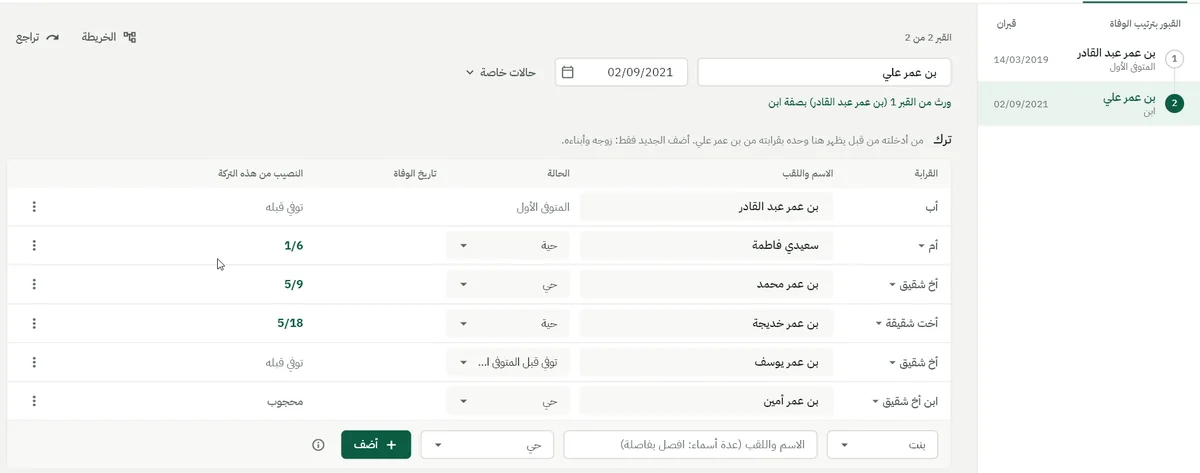Image resolution: width=1200 pixels, height=473 pixels.
Task: Open more options for row بن عمر يوسف
Action: pyautogui.click(x=34, y=363)
